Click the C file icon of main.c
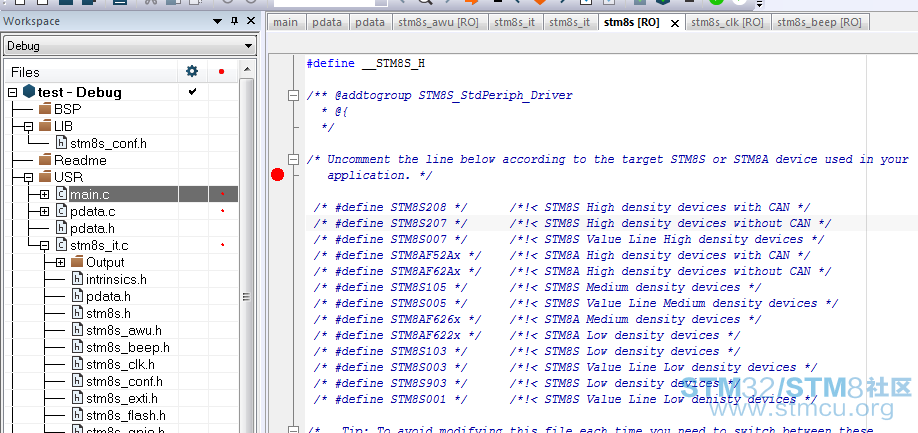The image size is (918, 433). [61, 194]
